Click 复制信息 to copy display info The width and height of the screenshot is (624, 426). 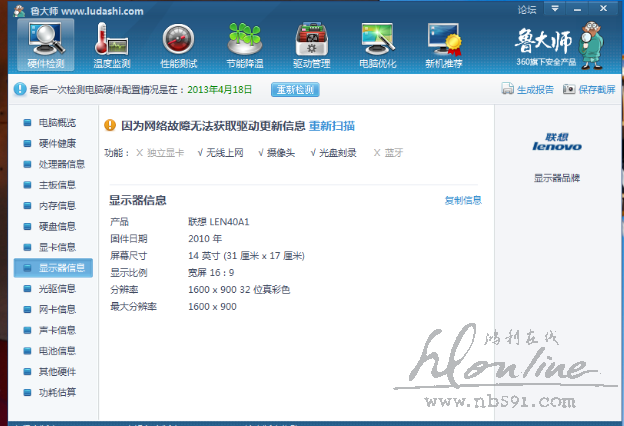463,200
